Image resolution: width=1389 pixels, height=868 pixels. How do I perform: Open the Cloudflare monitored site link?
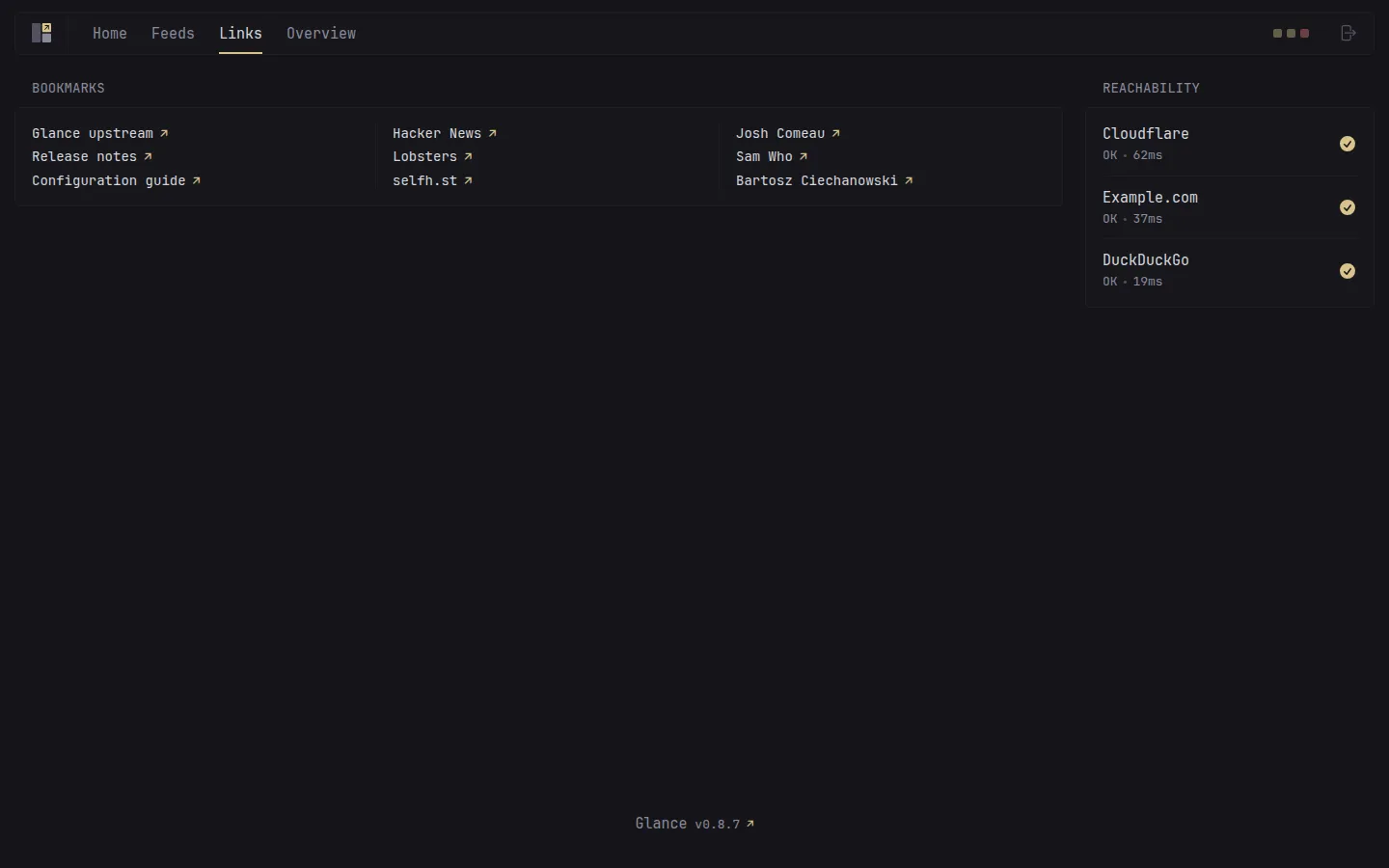tap(1146, 133)
